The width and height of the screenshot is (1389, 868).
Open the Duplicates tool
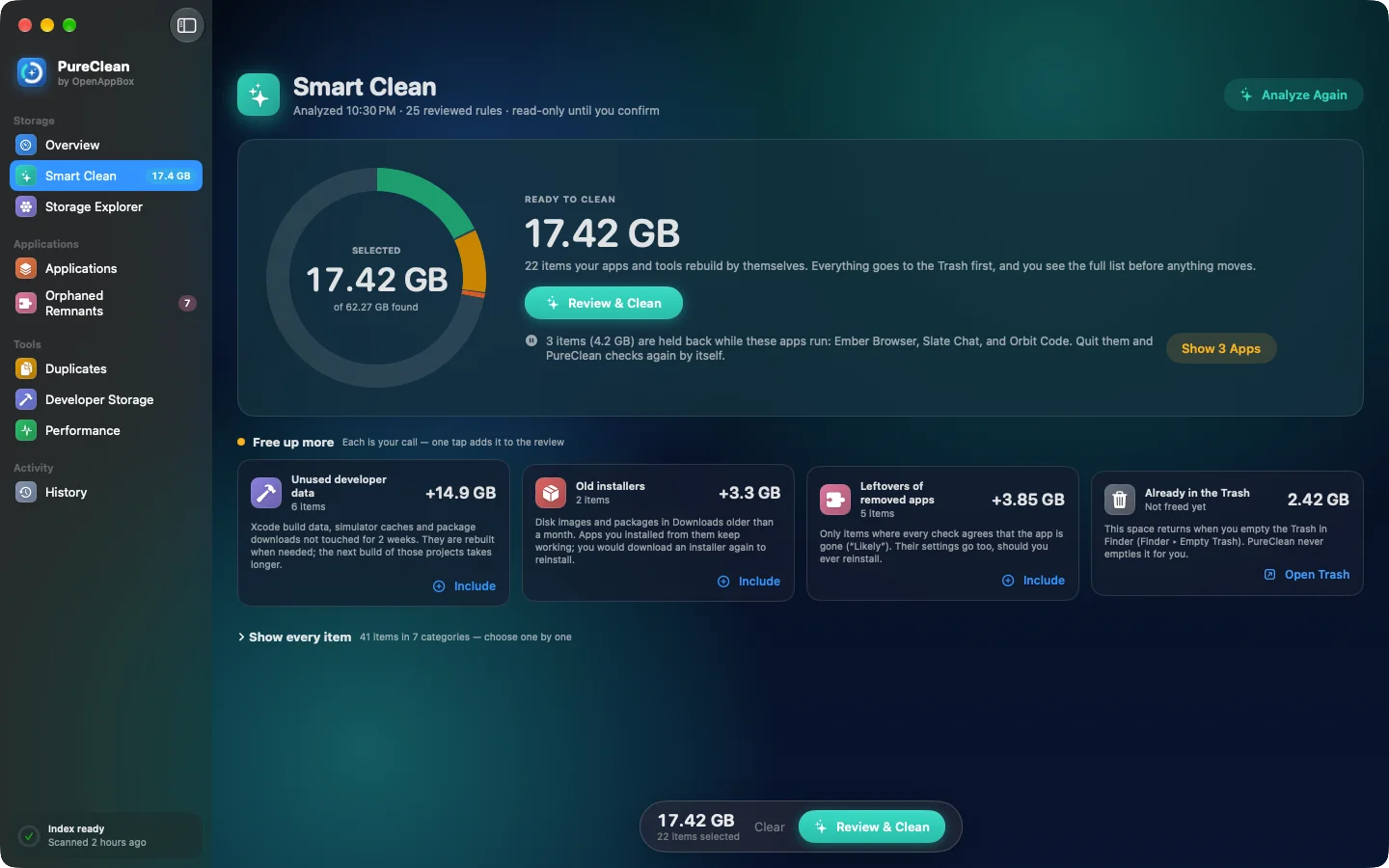pos(106,368)
